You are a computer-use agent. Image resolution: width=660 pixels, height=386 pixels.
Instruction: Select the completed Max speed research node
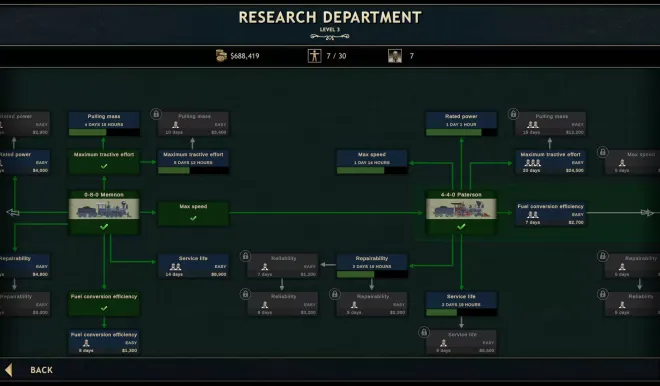pyautogui.click(x=193, y=213)
